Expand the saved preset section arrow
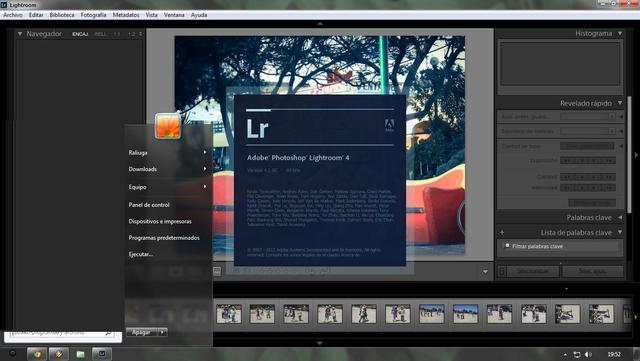Screen dimensions: 640x361 tap(621, 117)
